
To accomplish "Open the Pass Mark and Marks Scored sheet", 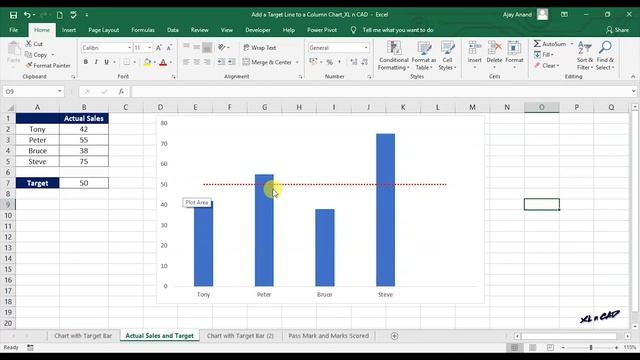I will [x=329, y=336].
